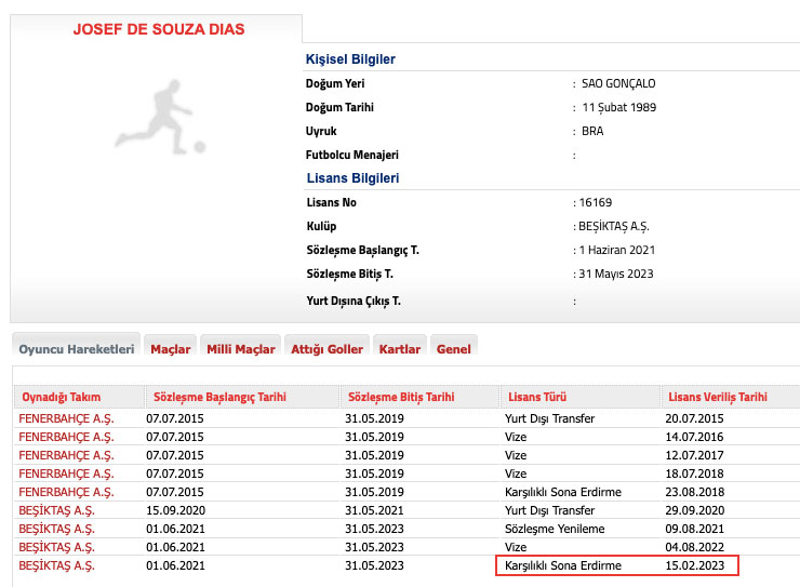
Task: Select the Oyuncu Hareketleri tab
Action: (76, 349)
